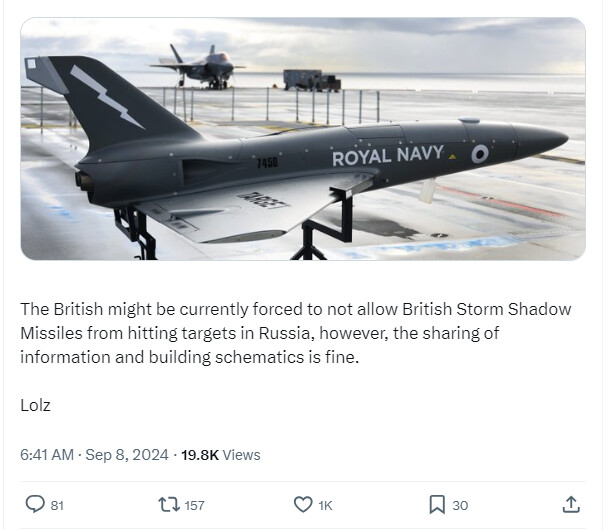Open the Royal Navy drone photo
Image resolution: width=603 pixels, height=530 pixels.
coord(303,139)
